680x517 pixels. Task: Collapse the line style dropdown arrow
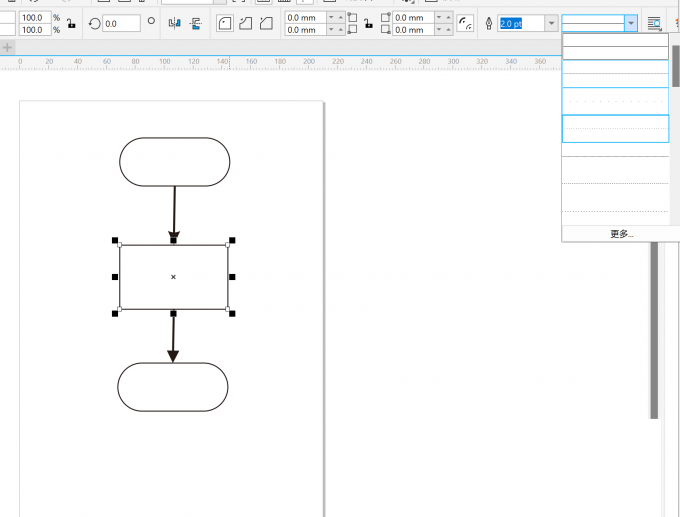[x=630, y=23]
